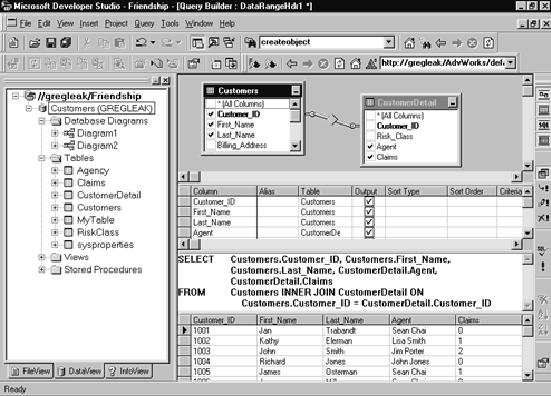
Task: Open the createobject combo box dropdown
Action: pyautogui.click(x=388, y=43)
